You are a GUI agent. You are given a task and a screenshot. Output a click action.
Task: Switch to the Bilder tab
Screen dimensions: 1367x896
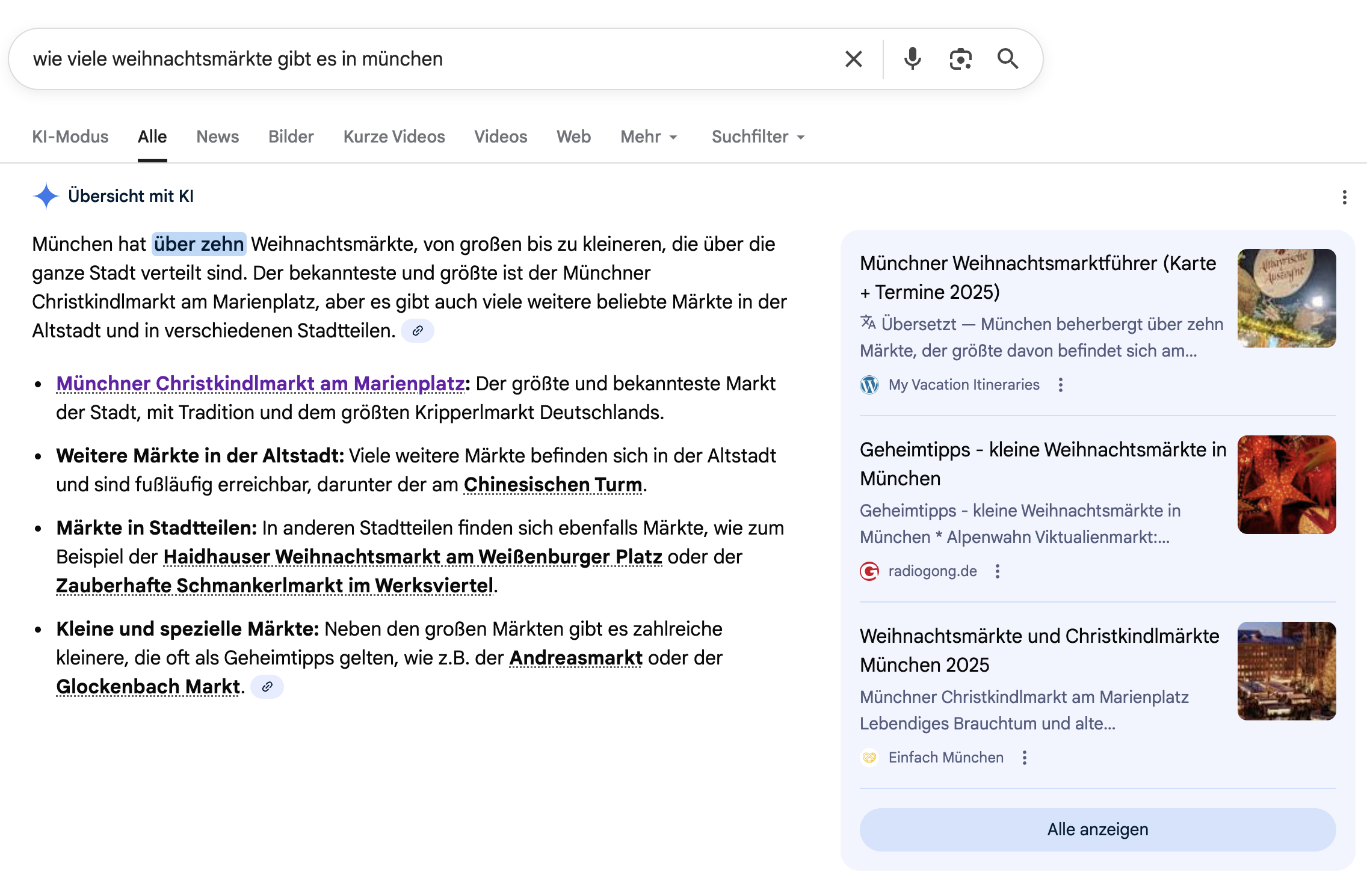(x=291, y=137)
